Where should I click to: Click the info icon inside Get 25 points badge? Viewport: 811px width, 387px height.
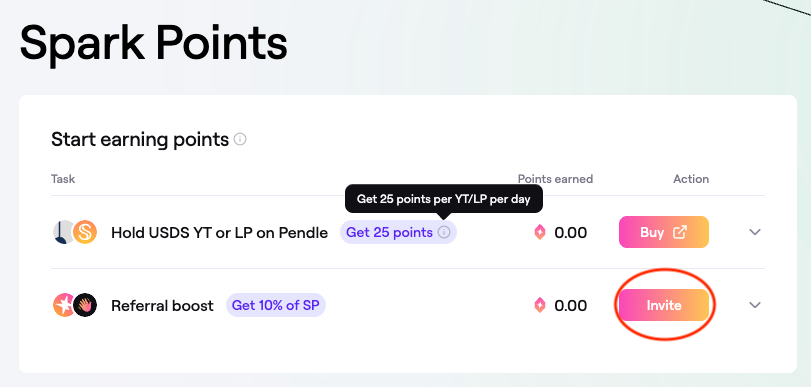tap(444, 233)
